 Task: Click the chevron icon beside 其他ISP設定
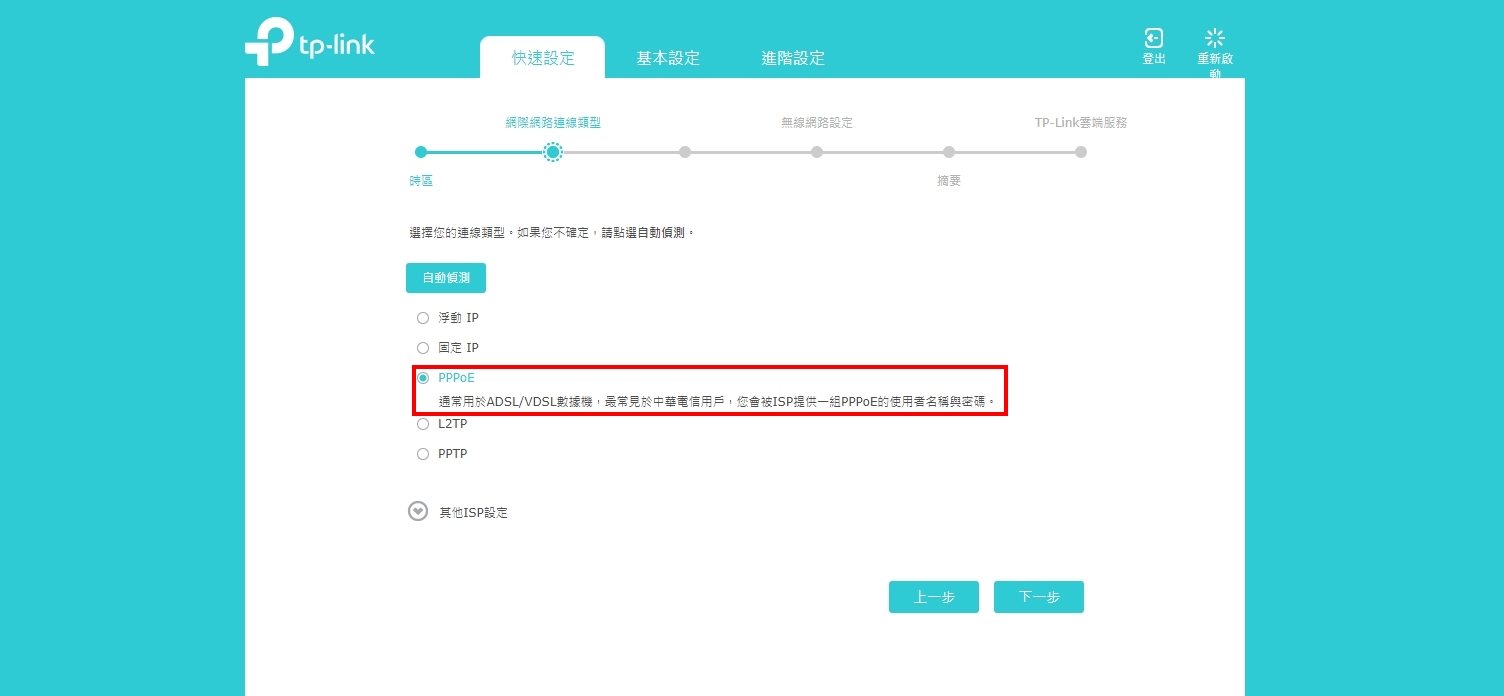click(x=418, y=511)
